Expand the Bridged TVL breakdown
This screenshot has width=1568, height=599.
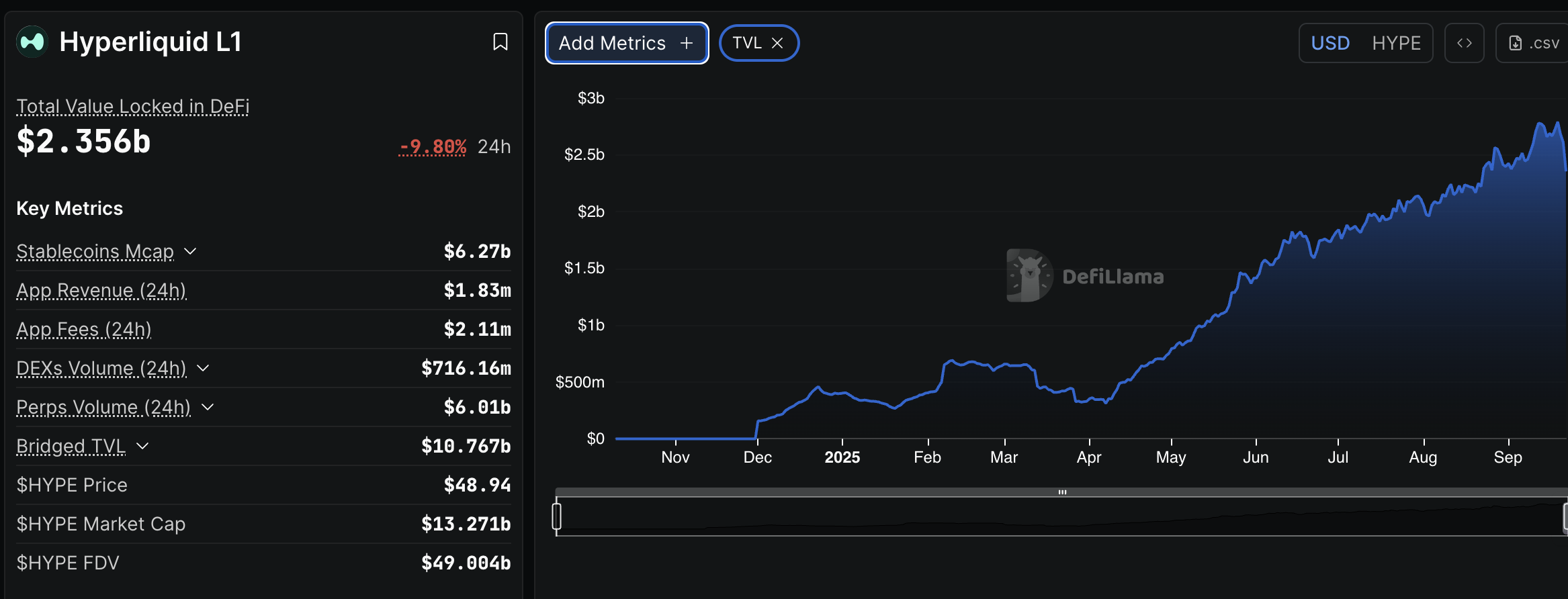(142, 446)
